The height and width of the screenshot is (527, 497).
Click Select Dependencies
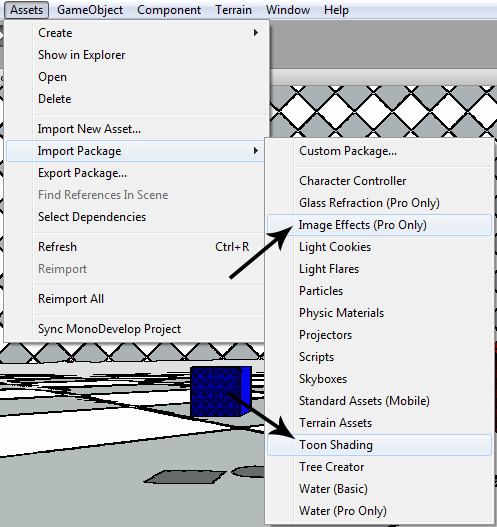[x=135, y=217]
